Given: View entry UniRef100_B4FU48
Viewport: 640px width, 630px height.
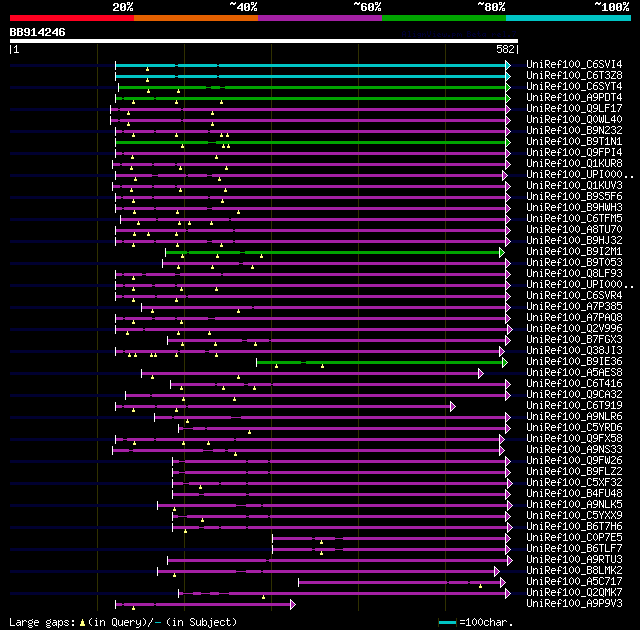Looking at the screenshot, I should 574,494.
